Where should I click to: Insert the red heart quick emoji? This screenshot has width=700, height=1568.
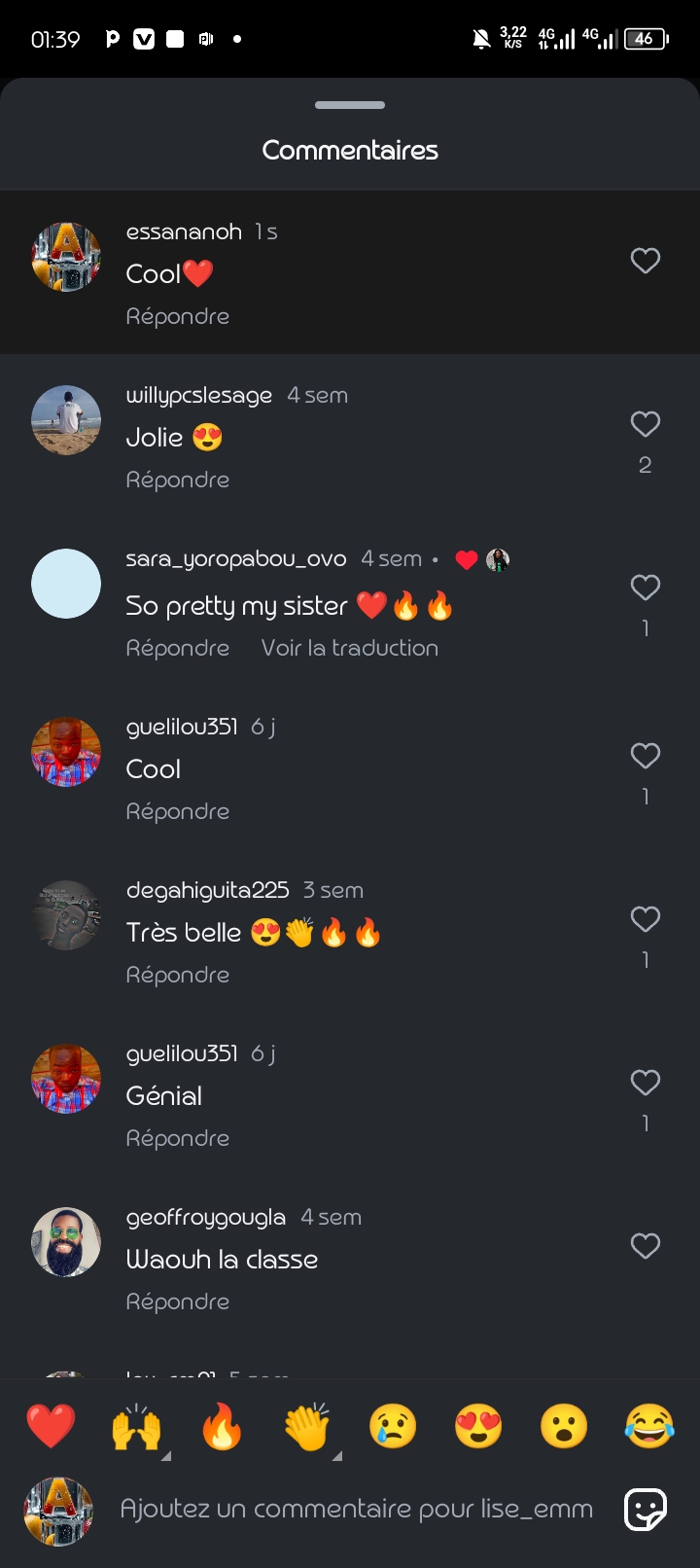point(51,1427)
